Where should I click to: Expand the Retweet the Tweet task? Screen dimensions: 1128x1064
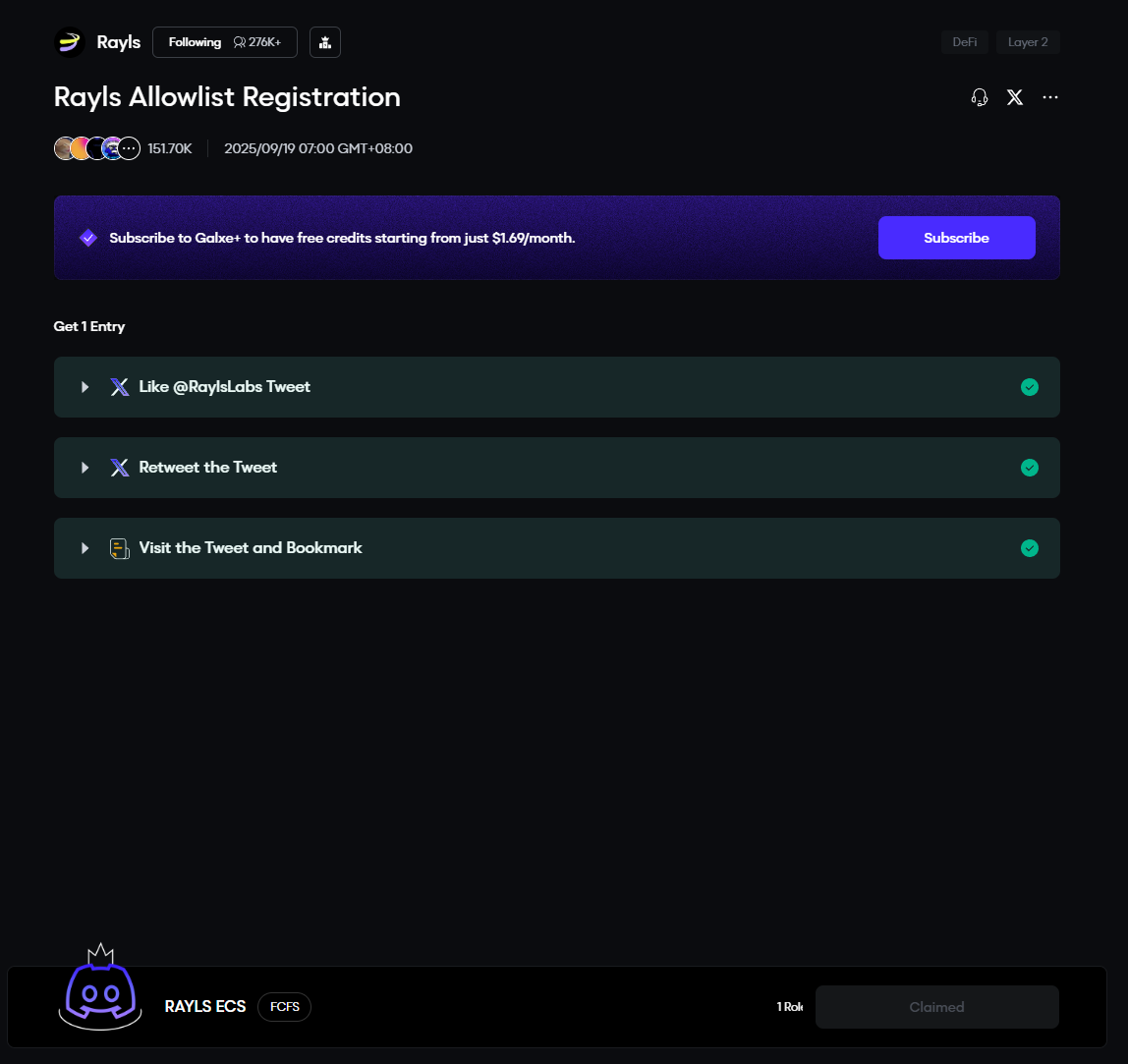coord(85,468)
